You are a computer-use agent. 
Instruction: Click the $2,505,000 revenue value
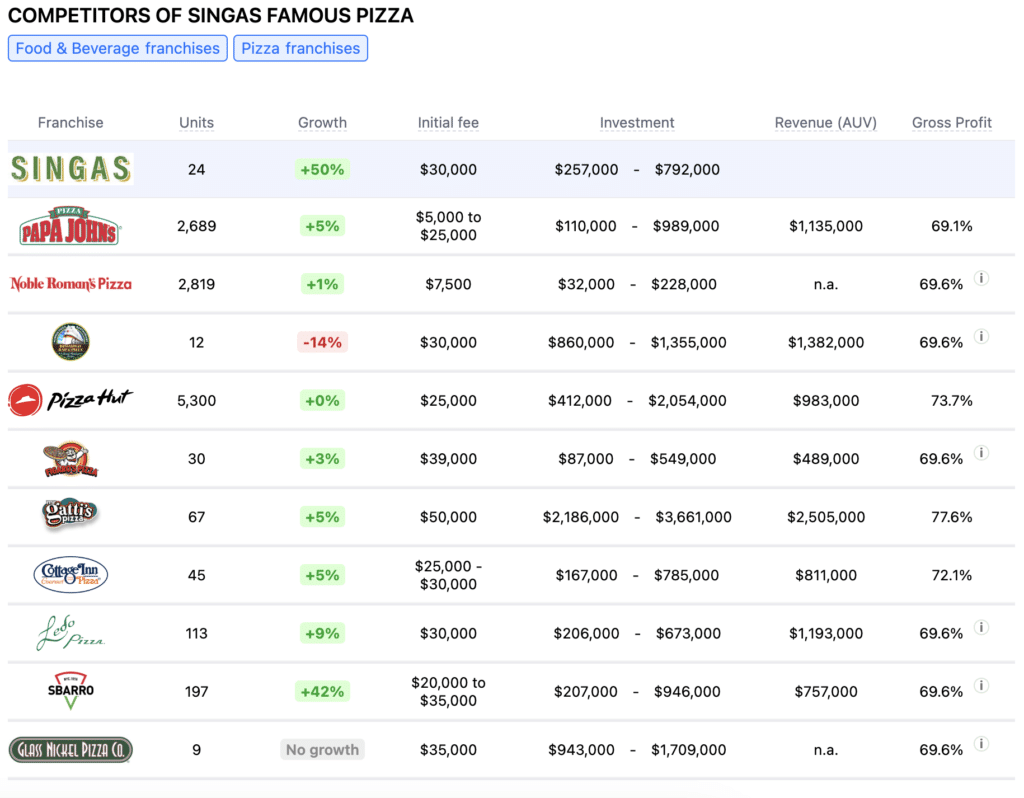825,517
